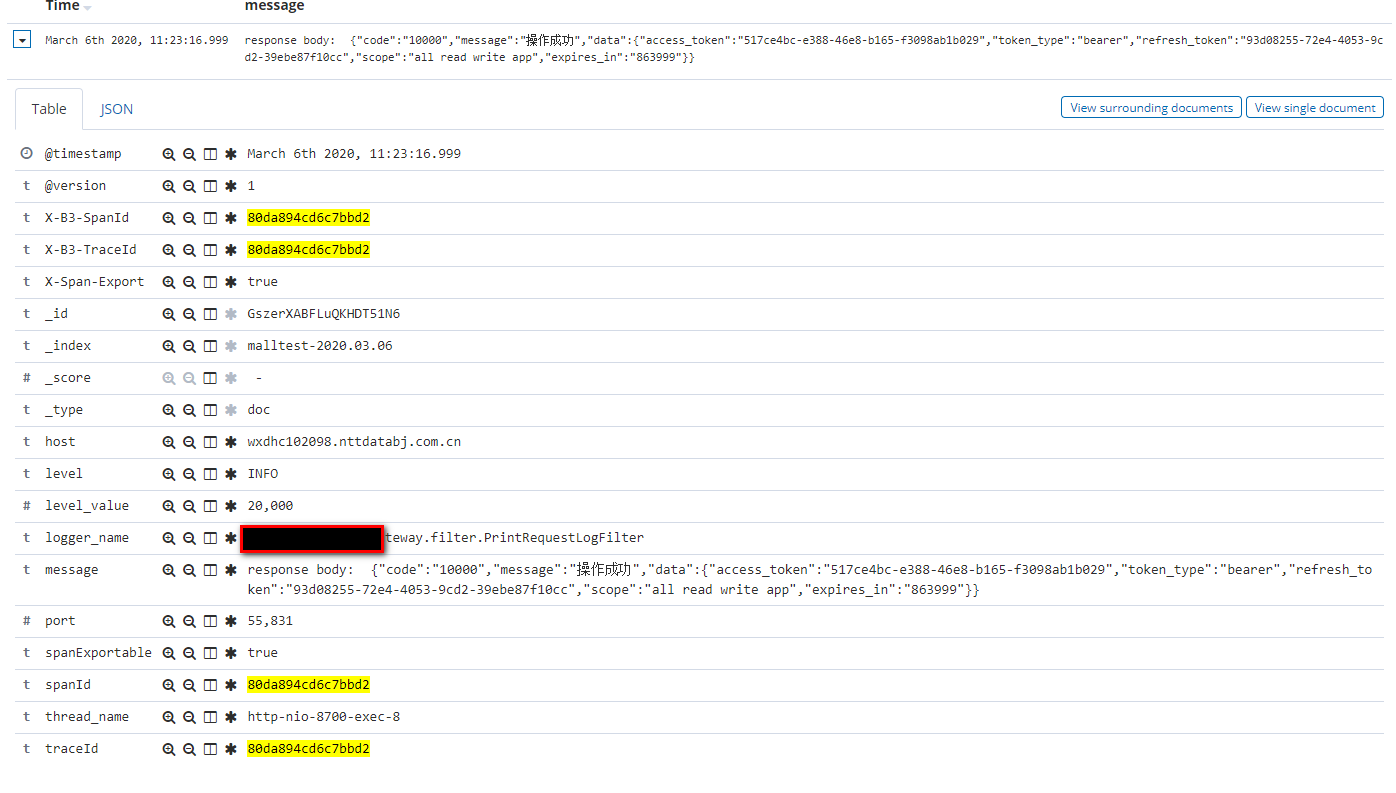Viewport: 1396px width, 793px height.
Task: Filter out the port value 55,831
Action: click(x=189, y=620)
